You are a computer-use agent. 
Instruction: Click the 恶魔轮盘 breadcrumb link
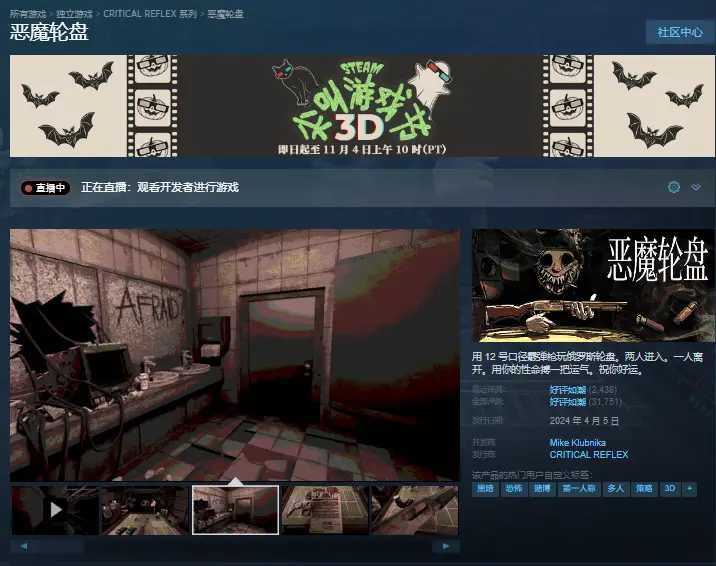225,14
